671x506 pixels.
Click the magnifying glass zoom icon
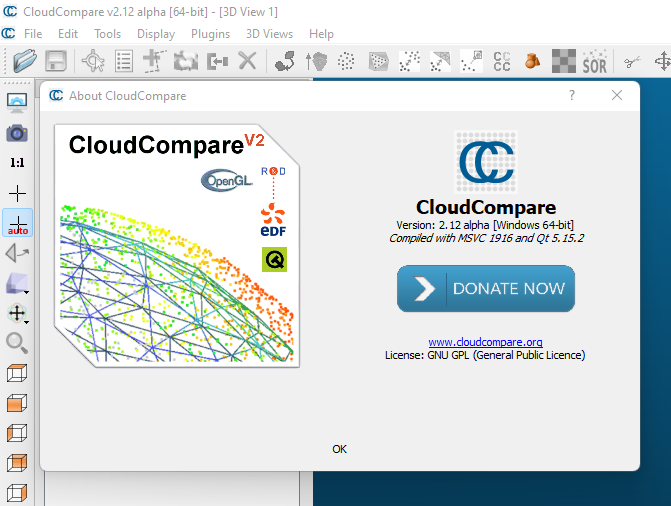(x=17, y=343)
